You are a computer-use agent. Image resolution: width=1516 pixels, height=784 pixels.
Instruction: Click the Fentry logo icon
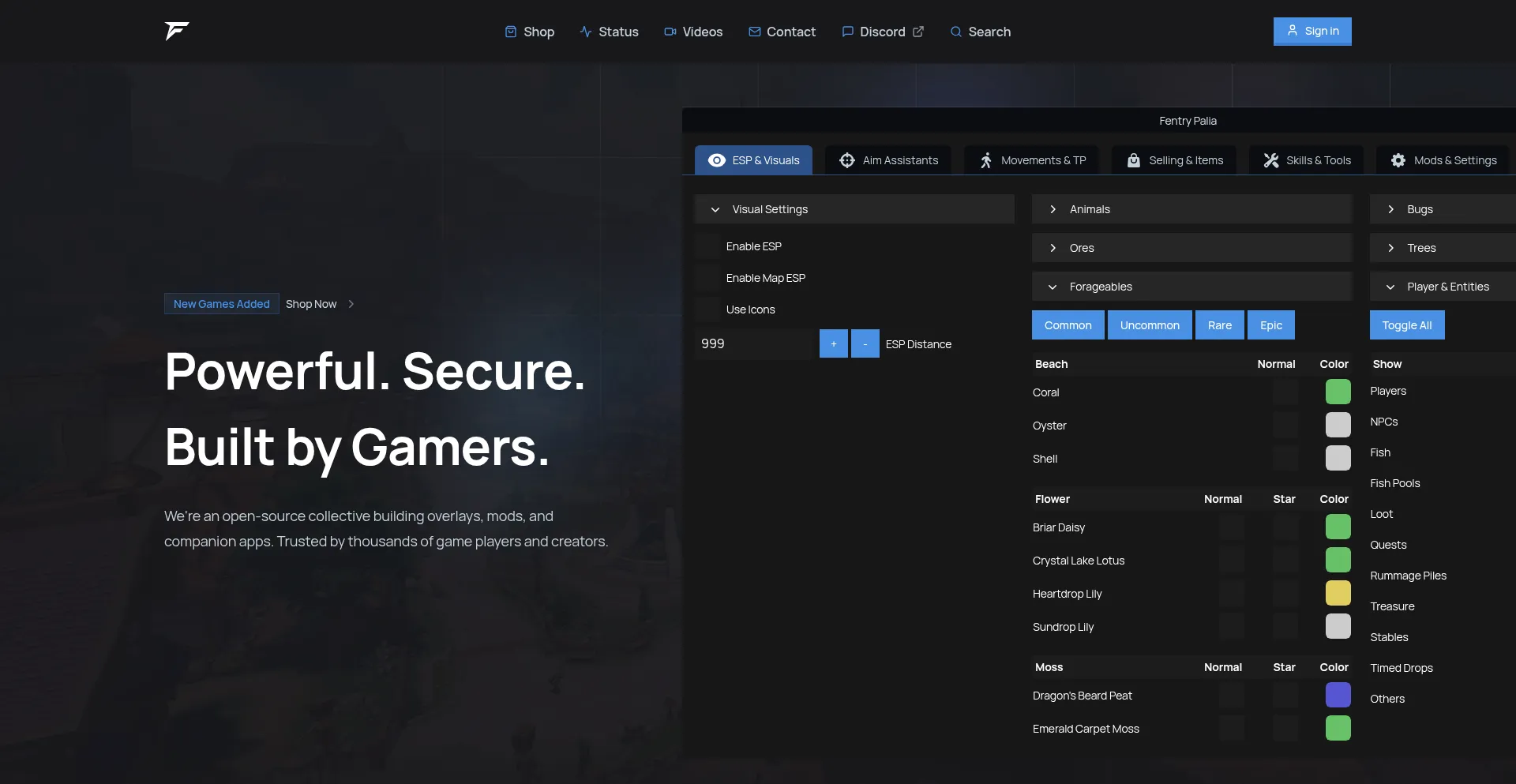(x=177, y=31)
